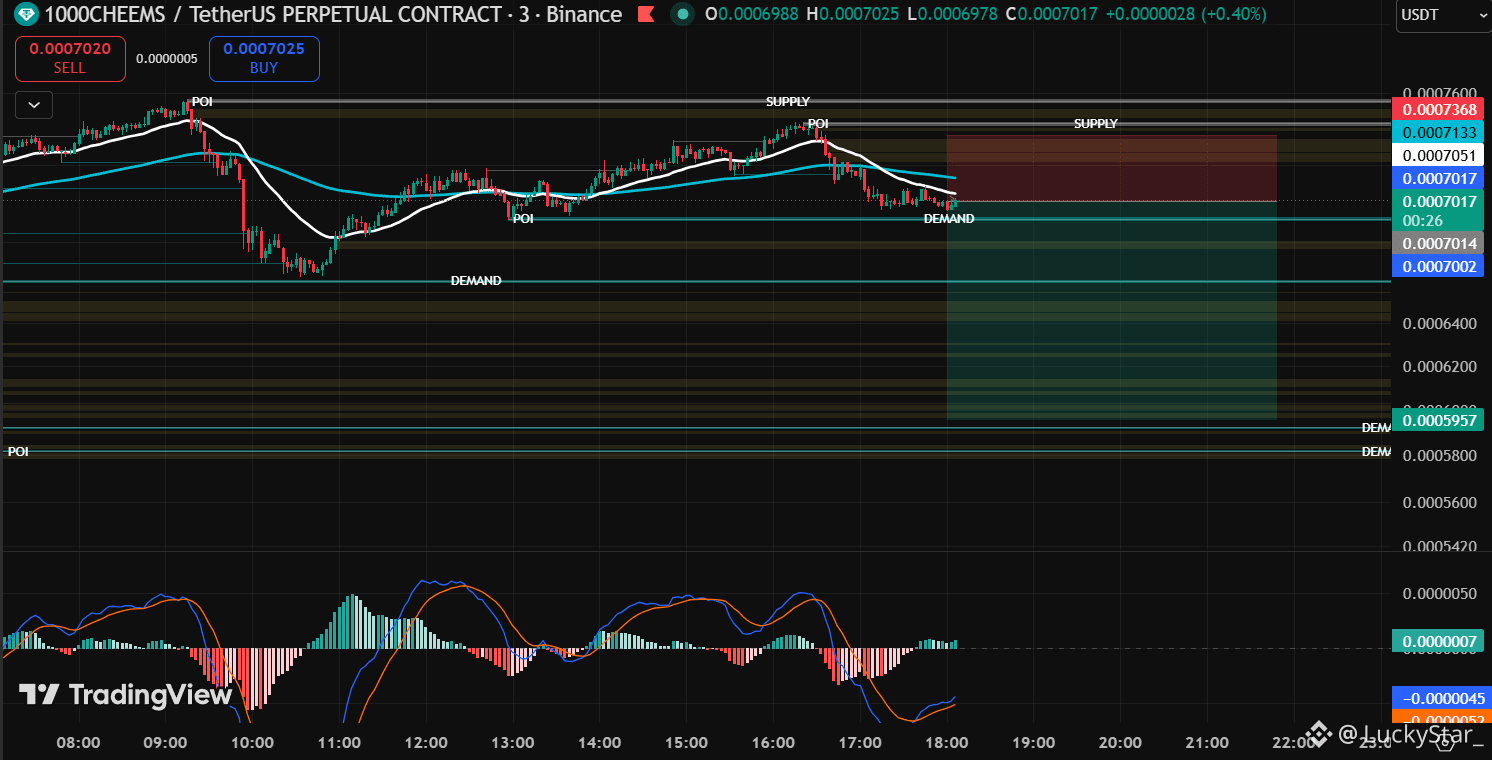Click the spread value 0.0000005
The image size is (1492, 760).
[x=167, y=58]
